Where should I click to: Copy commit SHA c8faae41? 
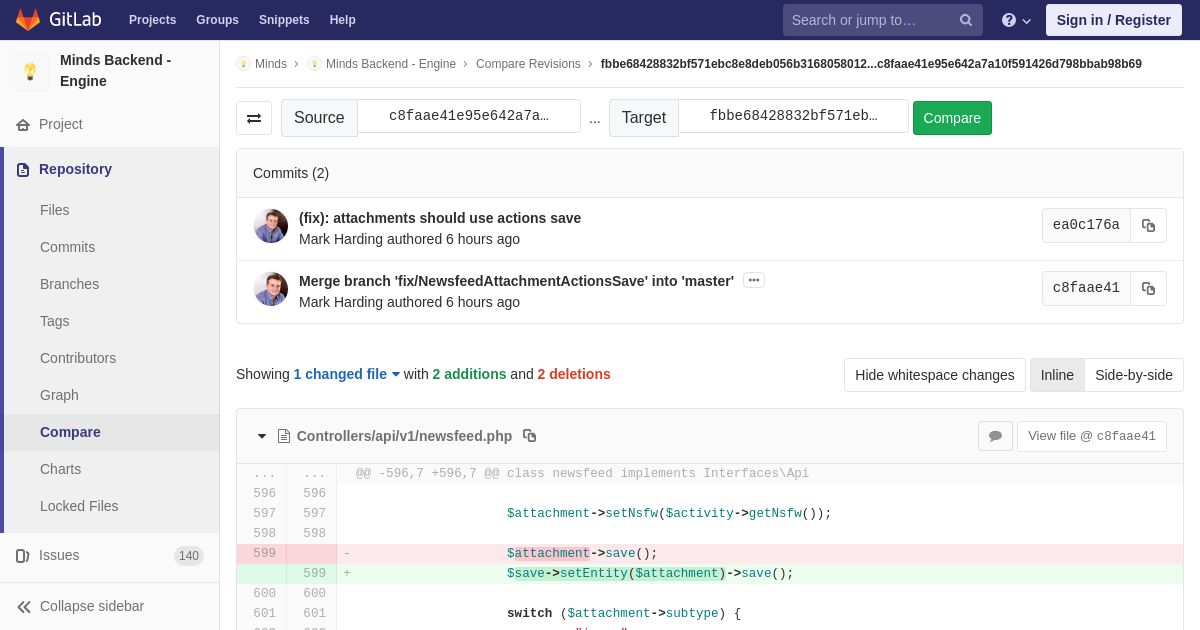click(x=1148, y=289)
